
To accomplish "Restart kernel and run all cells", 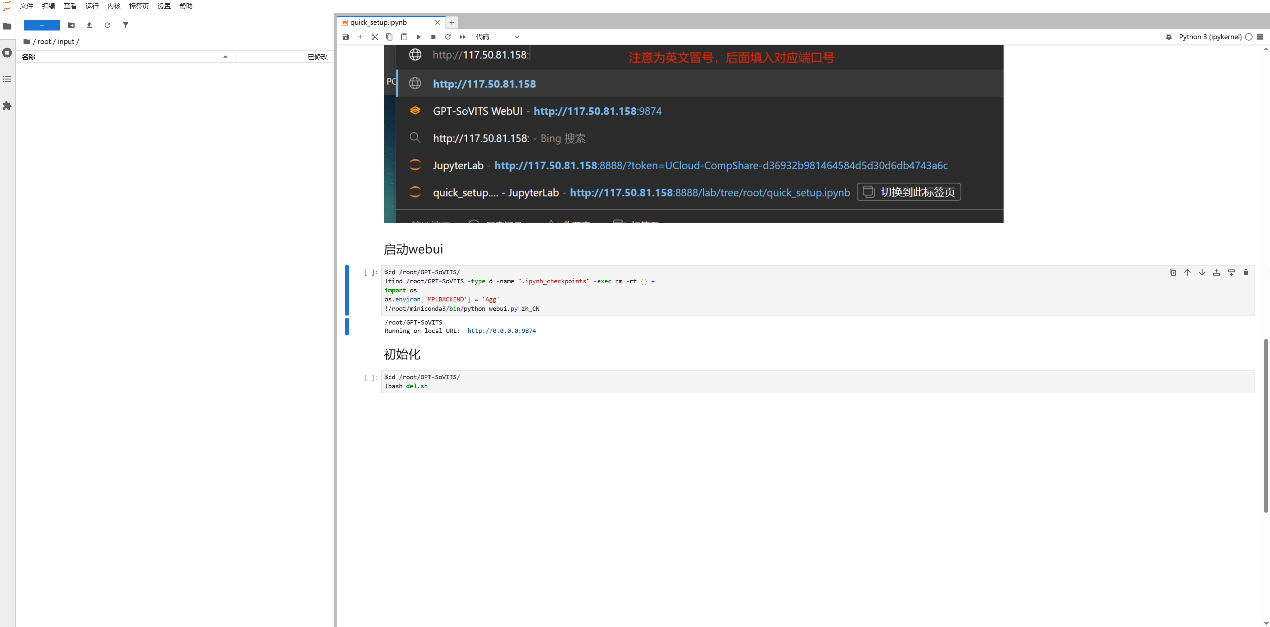I will click(x=462, y=37).
